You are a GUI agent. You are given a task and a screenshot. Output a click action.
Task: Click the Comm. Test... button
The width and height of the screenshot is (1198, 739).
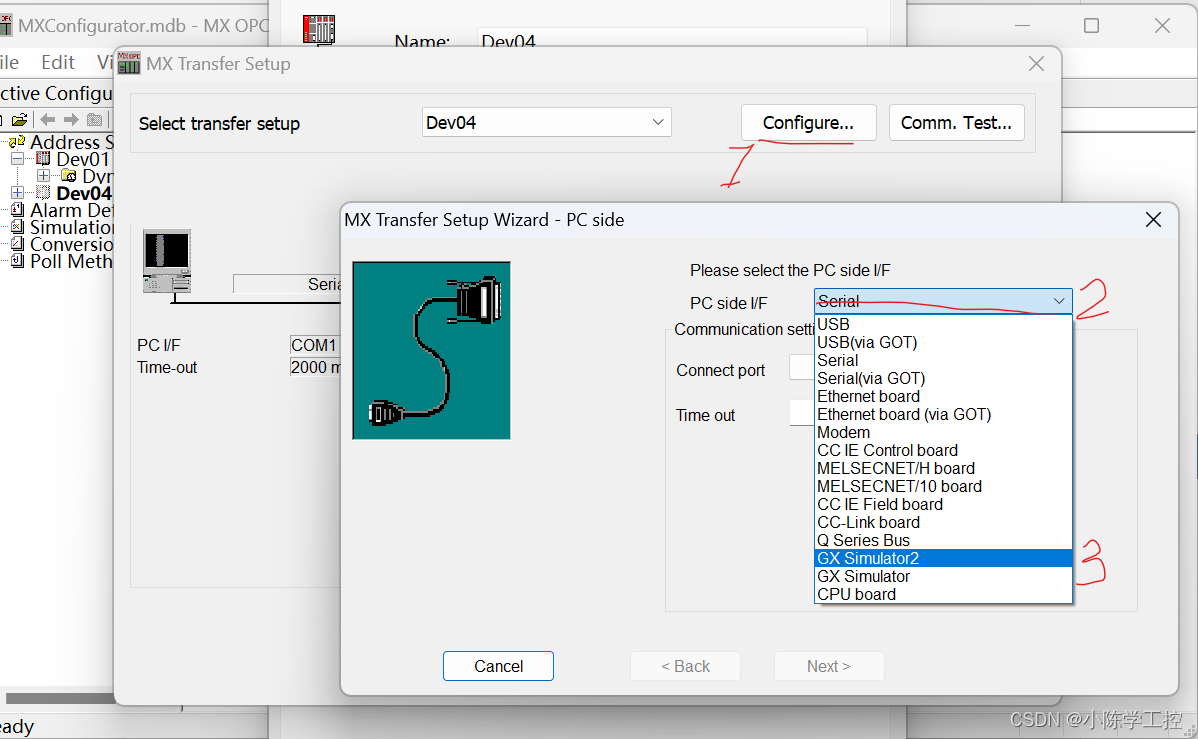point(956,122)
